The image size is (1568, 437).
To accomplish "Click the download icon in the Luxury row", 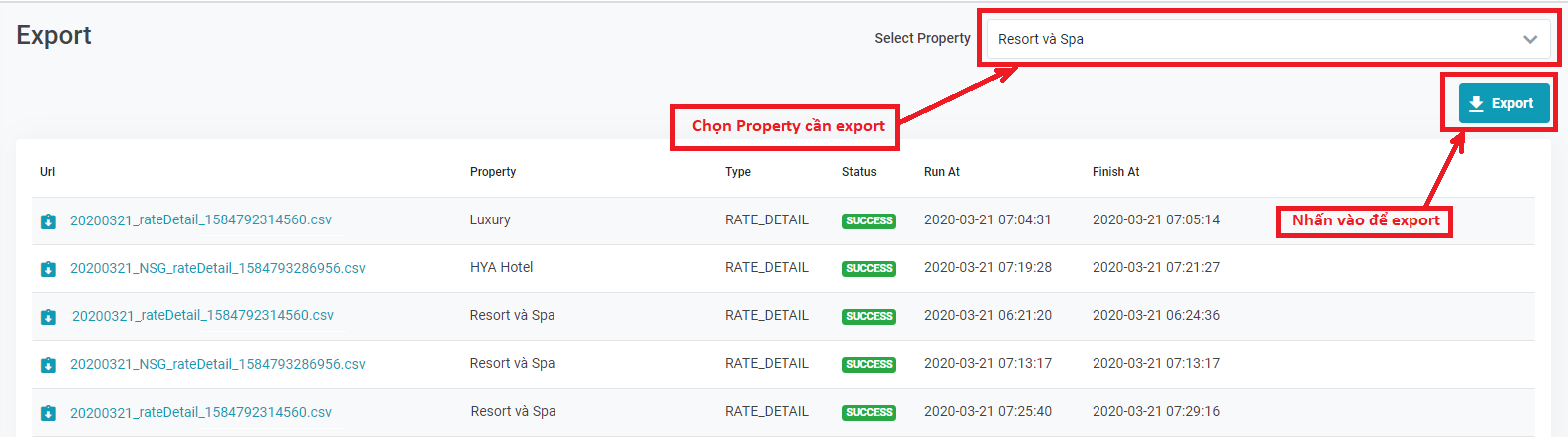I will (x=48, y=221).
